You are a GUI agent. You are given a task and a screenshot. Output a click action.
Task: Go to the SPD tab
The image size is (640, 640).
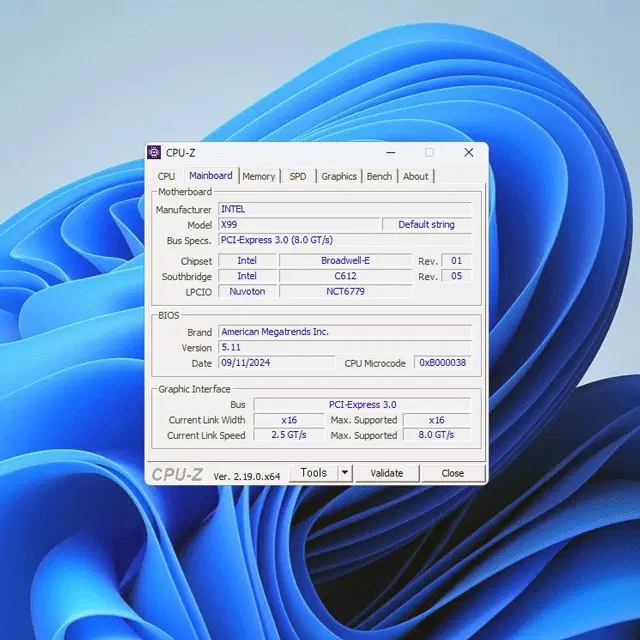[298, 176]
